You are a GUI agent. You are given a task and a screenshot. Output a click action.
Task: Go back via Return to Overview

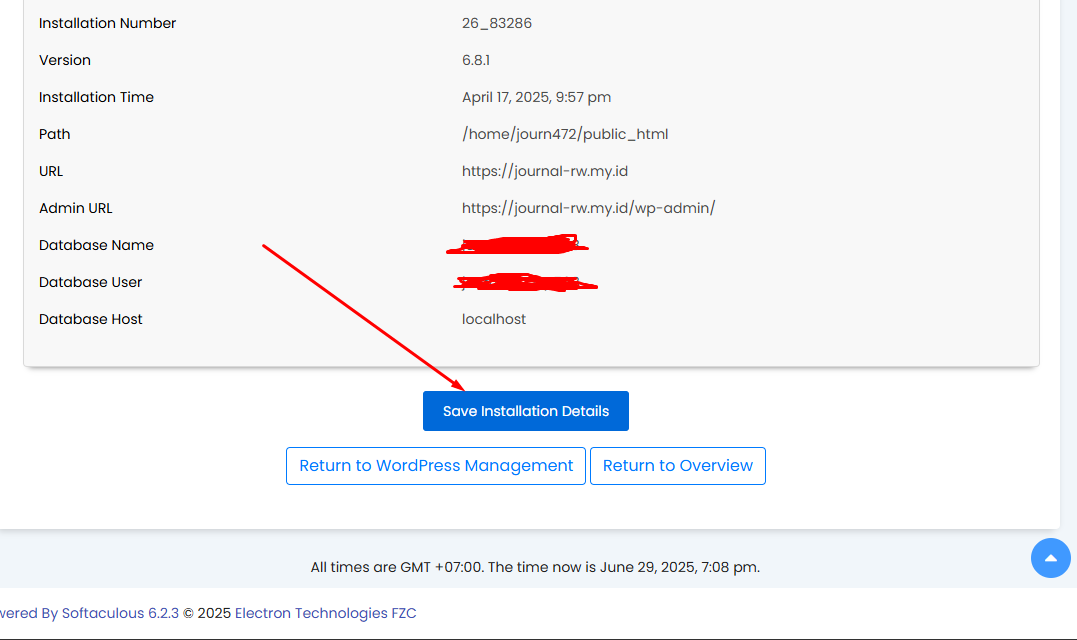[x=677, y=466]
